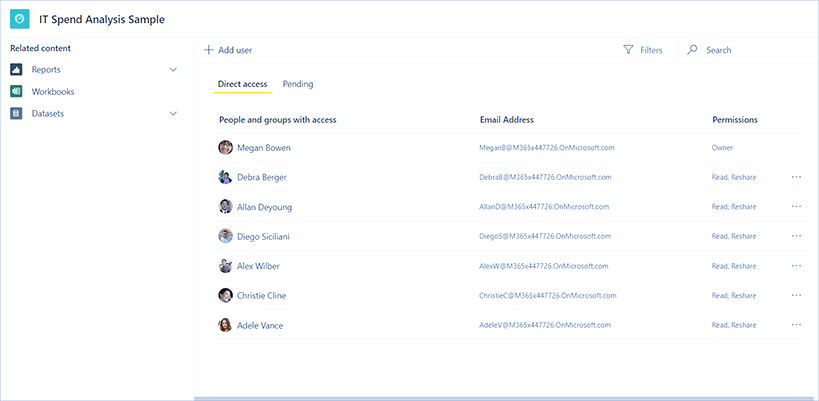
Task: Click the Add user button
Action: tap(228, 50)
